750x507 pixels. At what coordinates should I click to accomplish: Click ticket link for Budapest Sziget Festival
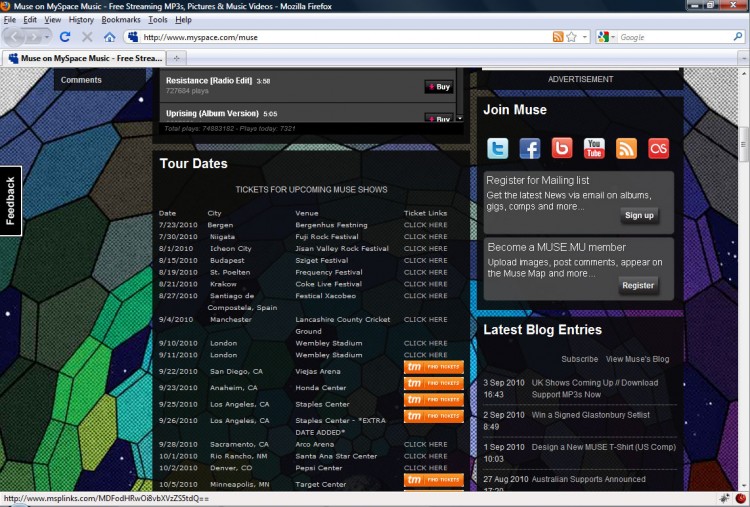pos(426,260)
